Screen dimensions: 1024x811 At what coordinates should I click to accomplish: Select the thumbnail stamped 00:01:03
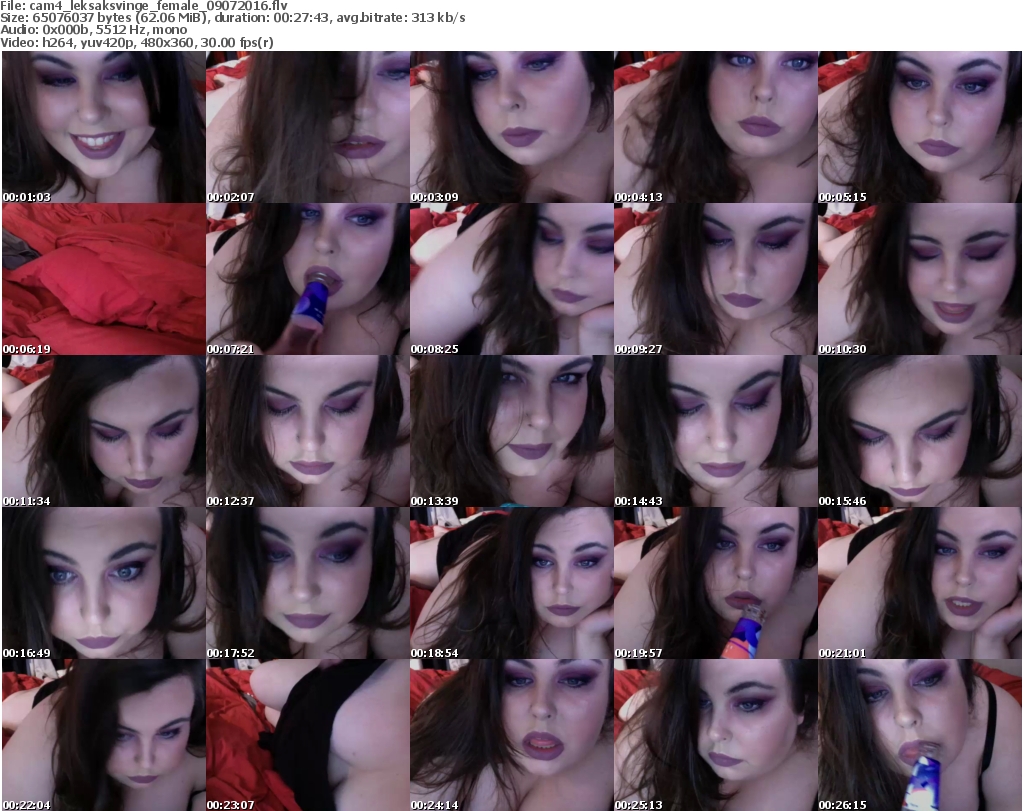point(104,127)
